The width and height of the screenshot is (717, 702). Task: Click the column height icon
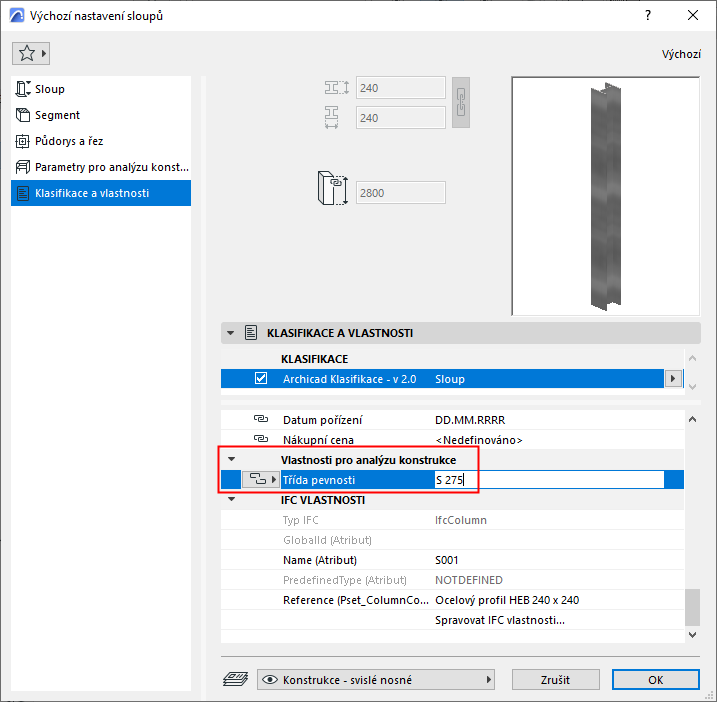pos(332,188)
